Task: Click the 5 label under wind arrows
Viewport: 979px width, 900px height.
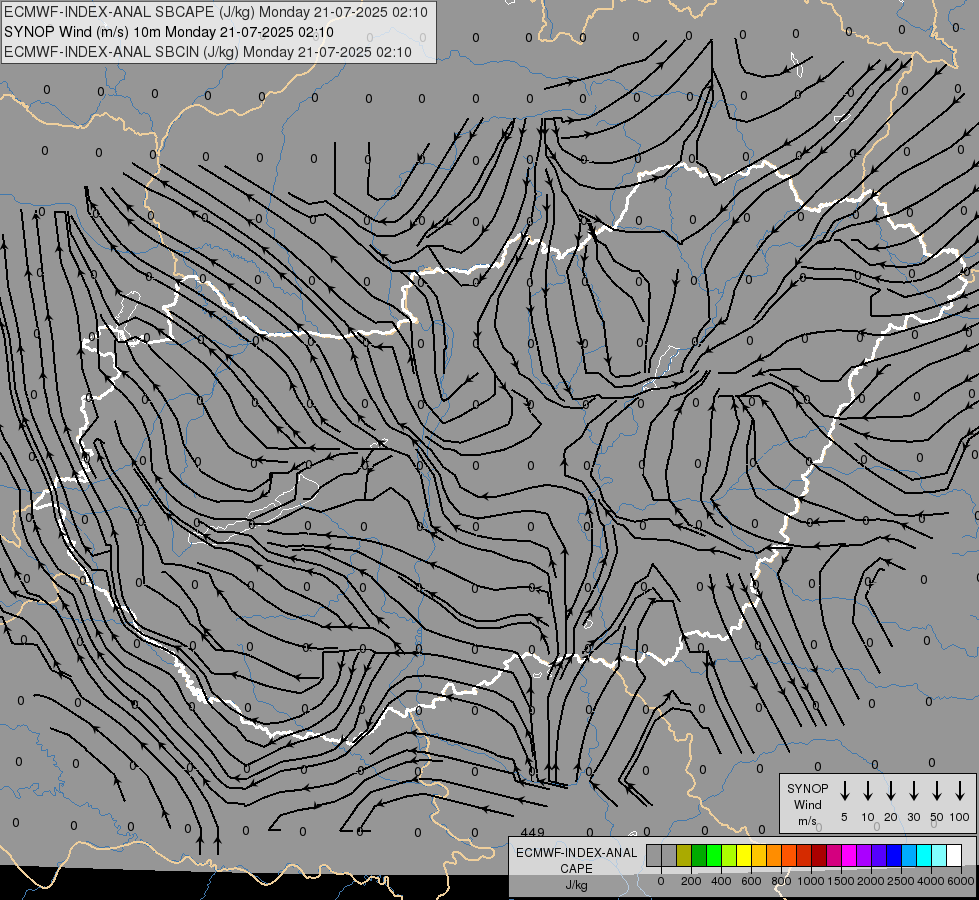Action: [x=844, y=817]
